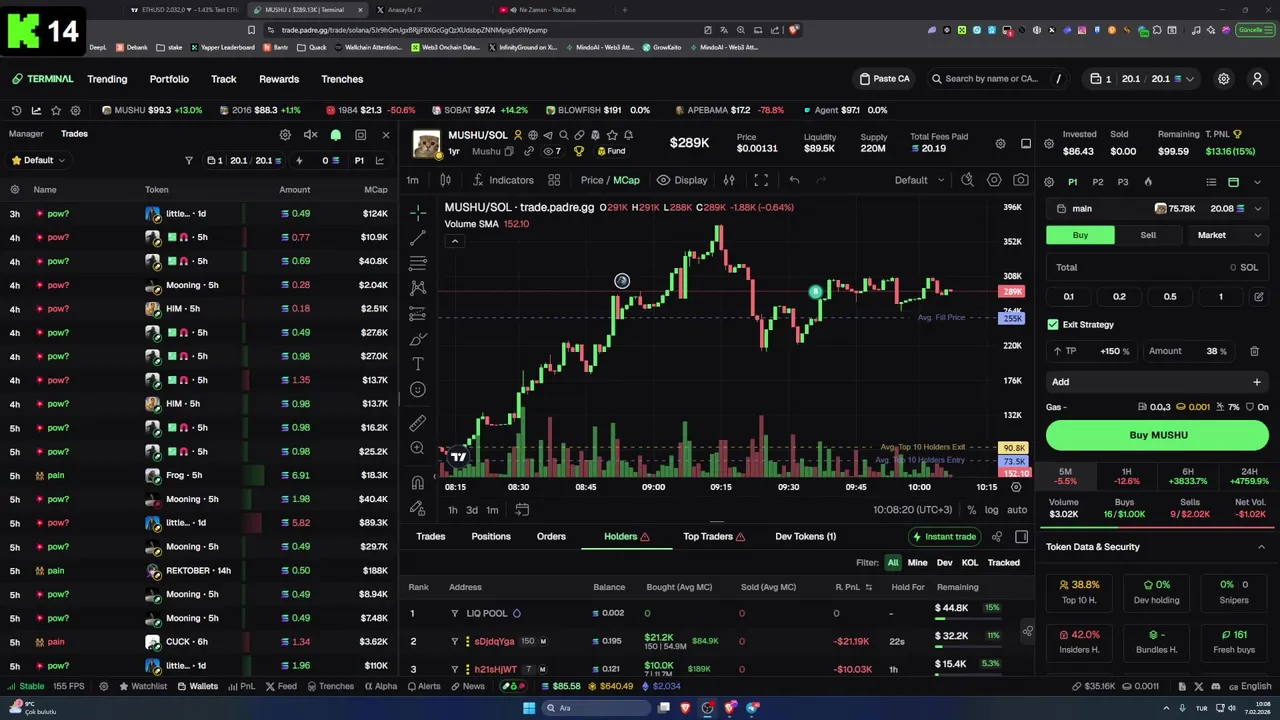1280x720 pixels.
Task: Delete the TP exit strategy row
Action: [x=1254, y=352]
